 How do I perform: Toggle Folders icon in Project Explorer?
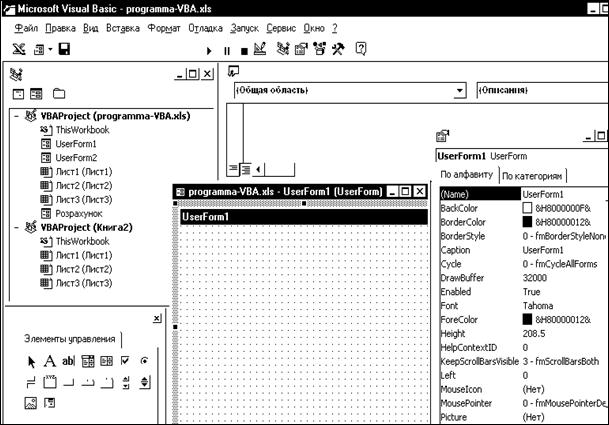click(59, 94)
